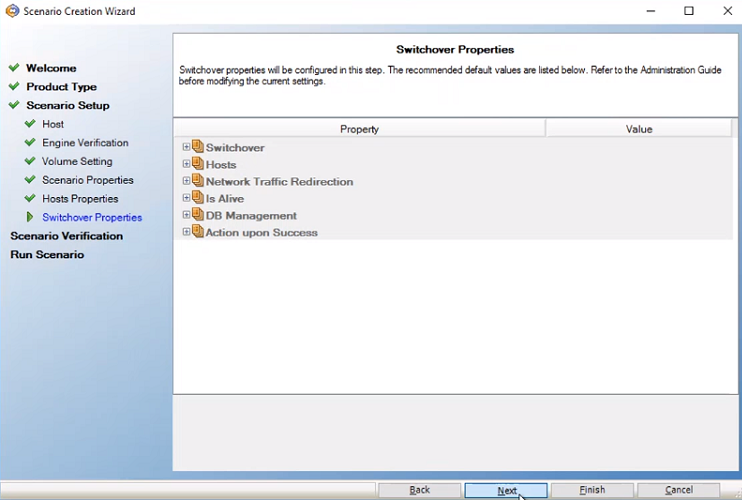742x500 pixels.
Task: Open the Volume Setting step
Action: tap(77, 161)
